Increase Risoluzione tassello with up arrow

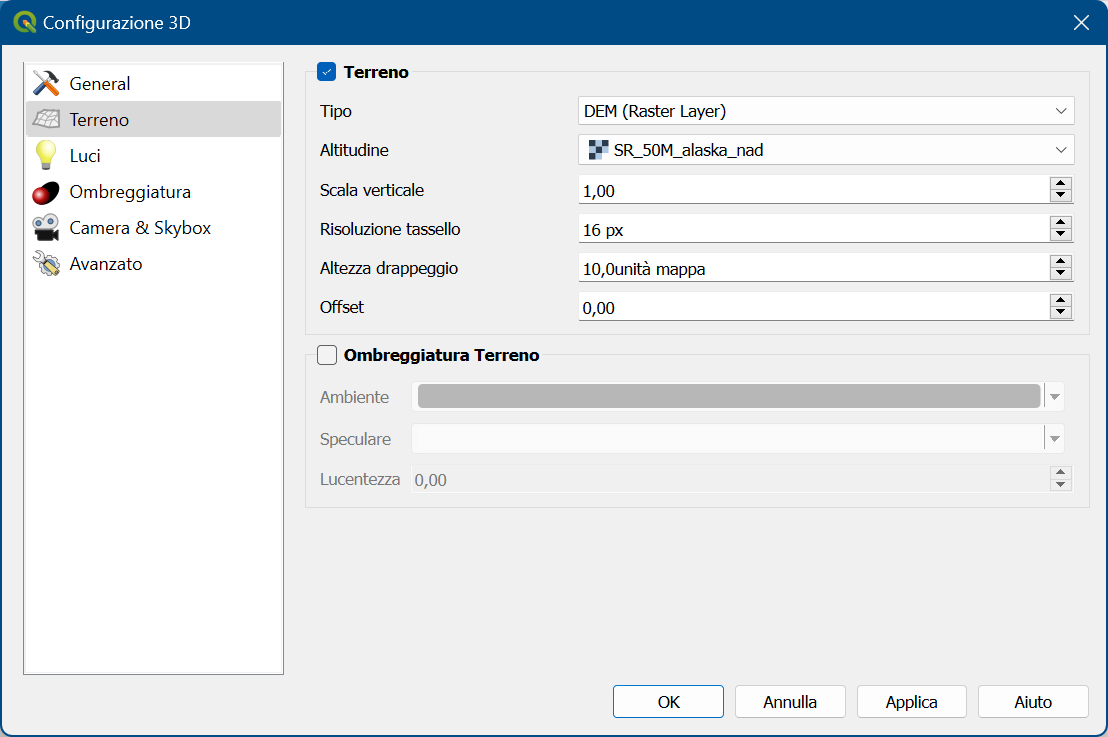(x=1061, y=223)
